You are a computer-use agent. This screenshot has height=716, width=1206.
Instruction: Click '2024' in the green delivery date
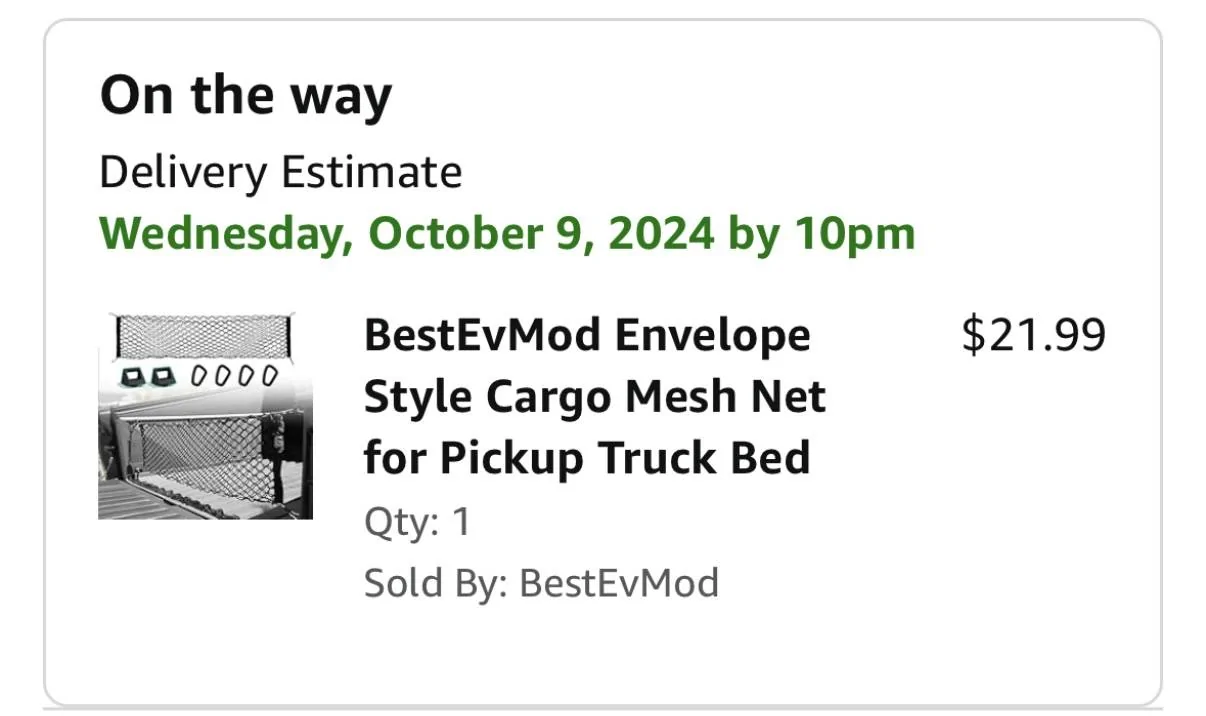coord(661,234)
